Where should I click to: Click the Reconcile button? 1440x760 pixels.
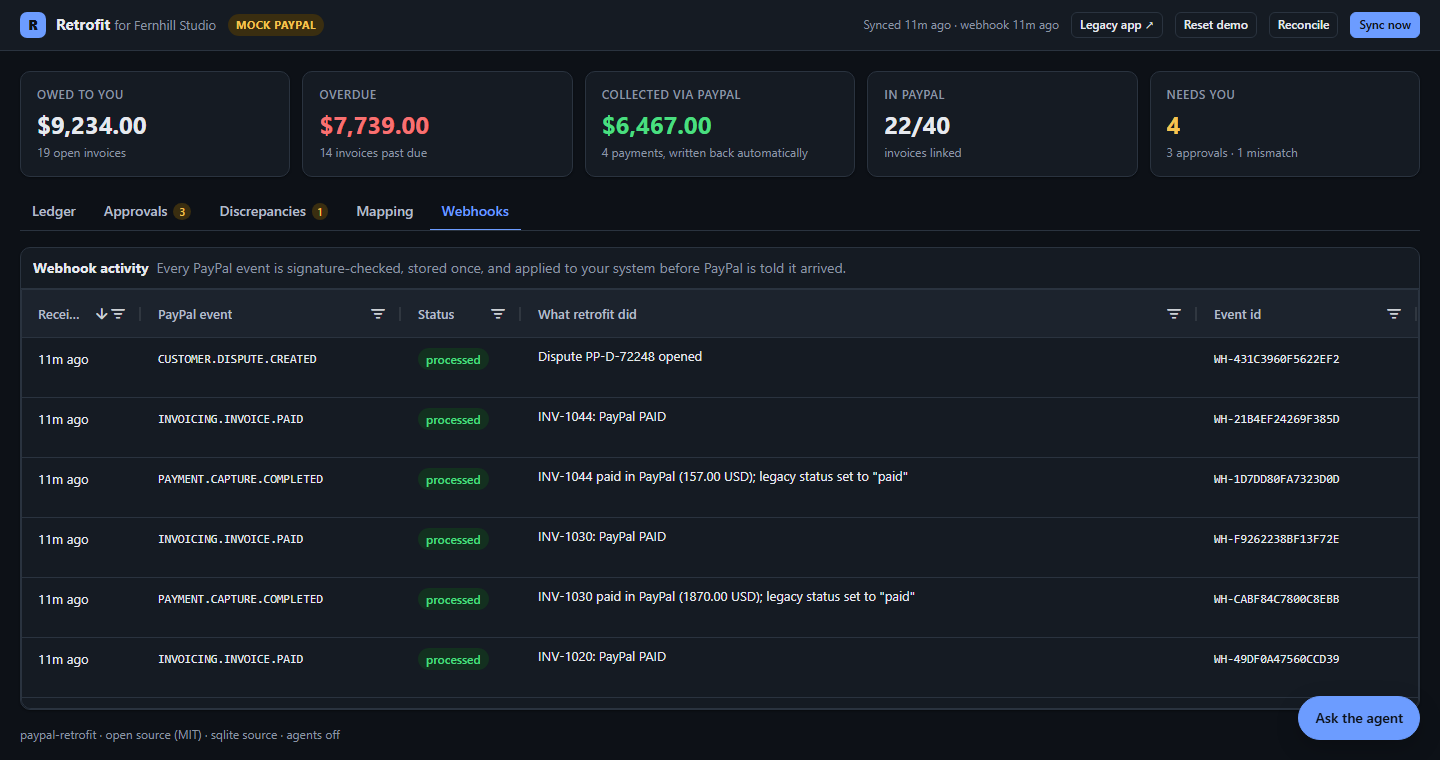1303,25
